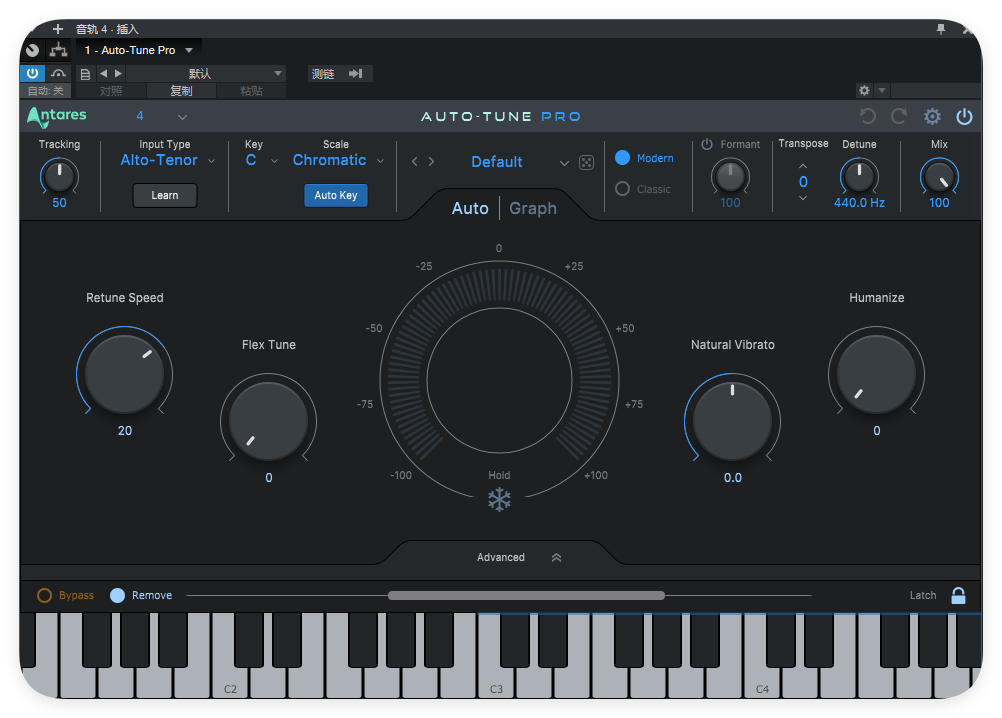Screen dimensions: 1002x718
Task: Go to previous host preset arrow
Action: click(x=104, y=73)
